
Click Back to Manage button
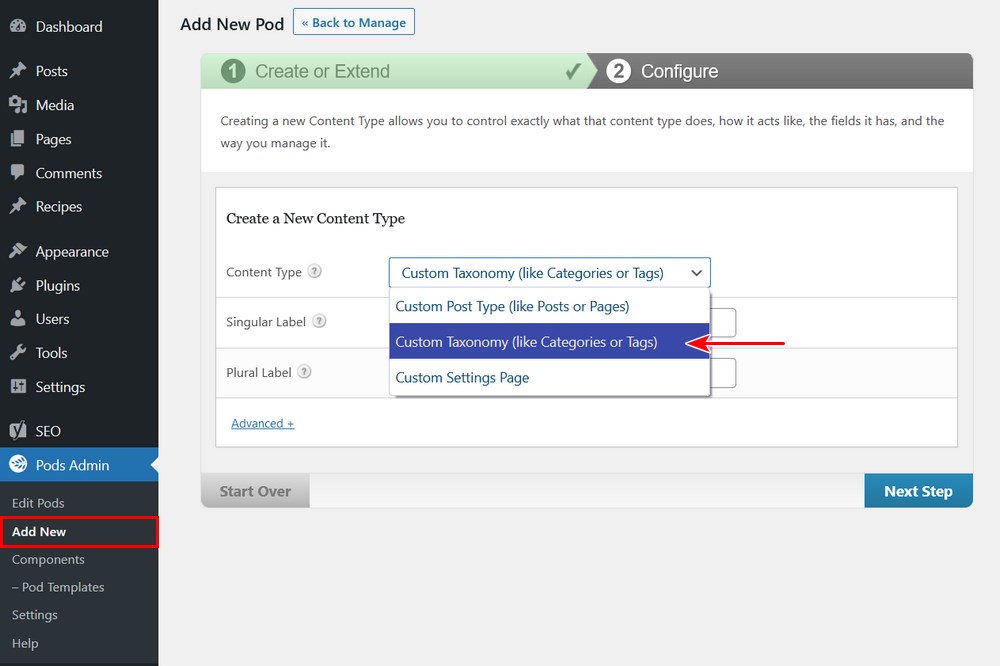pos(354,22)
